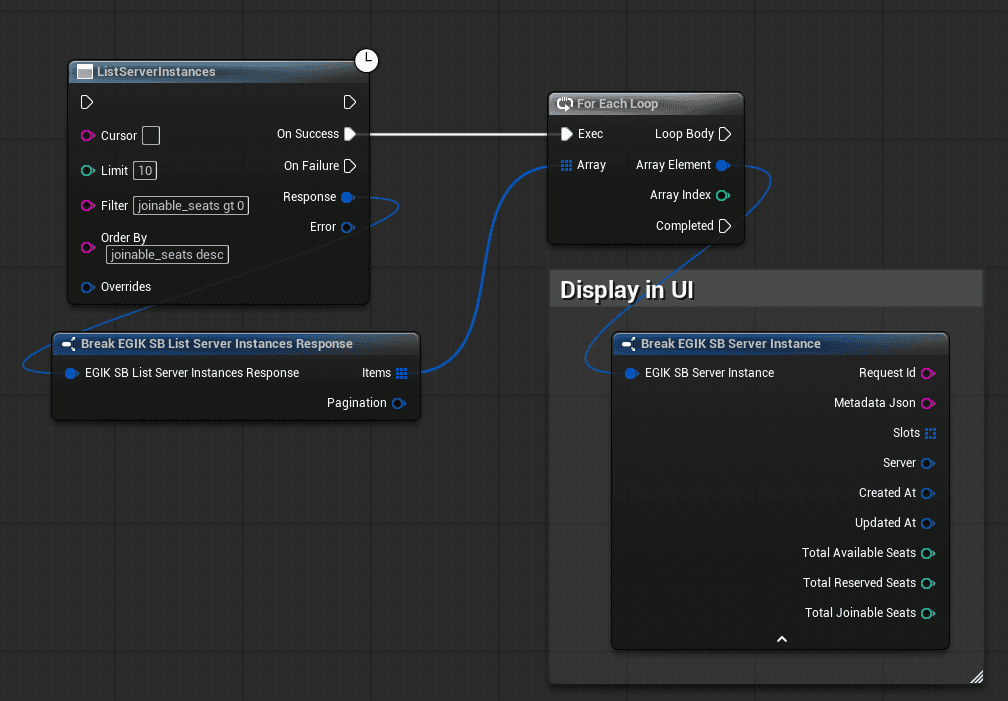1008x701 pixels.
Task: Click the Limit input showing 10
Action: [x=144, y=170]
